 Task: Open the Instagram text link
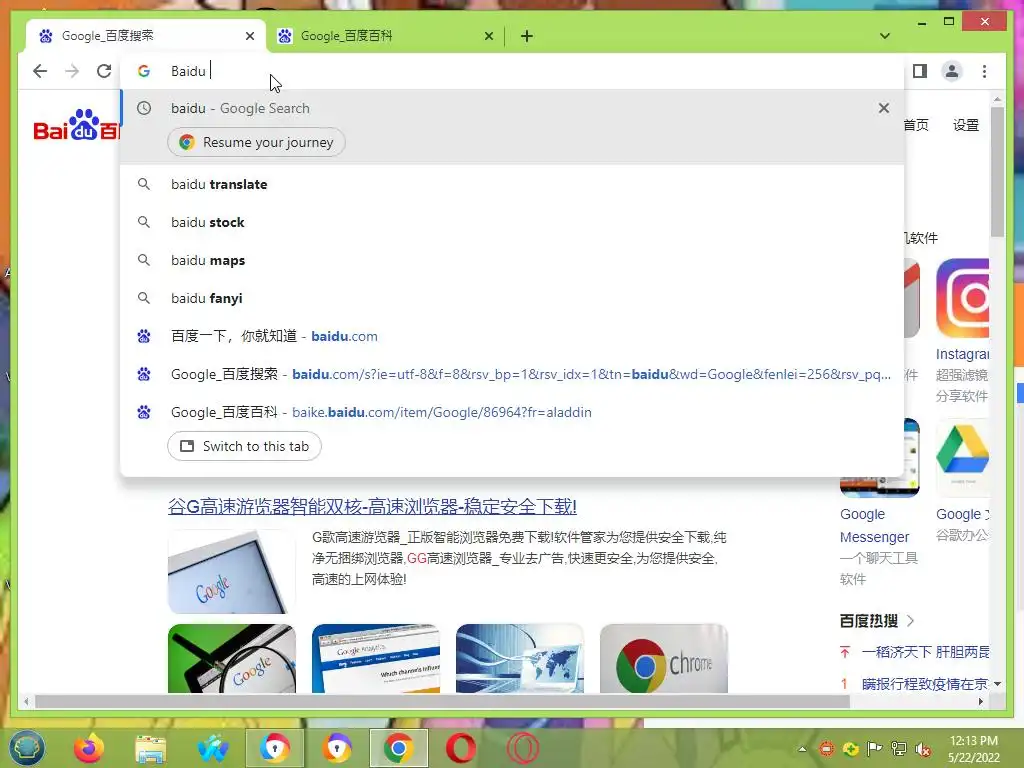pyautogui.click(x=962, y=354)
